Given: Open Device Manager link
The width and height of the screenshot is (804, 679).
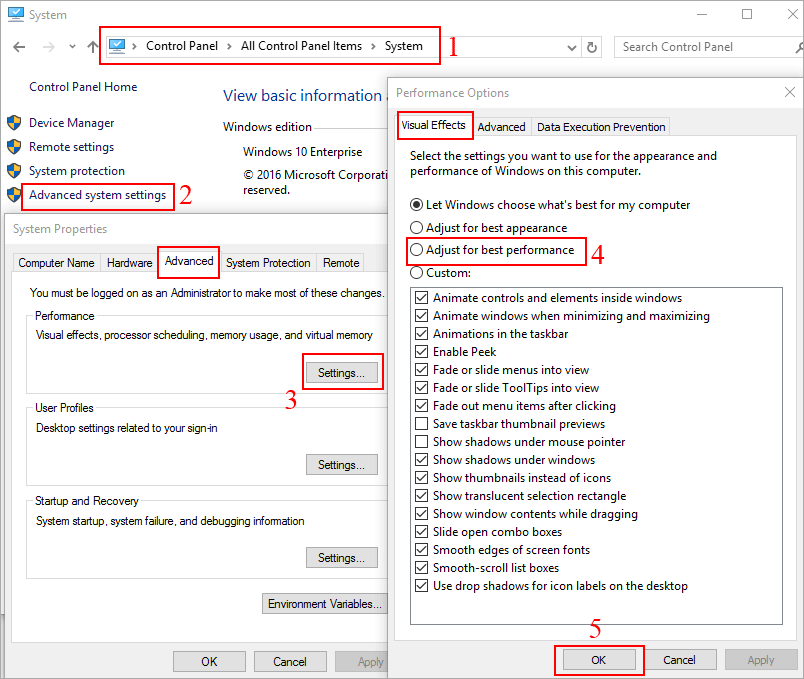Looking at the screenshot, I should 71,123.
